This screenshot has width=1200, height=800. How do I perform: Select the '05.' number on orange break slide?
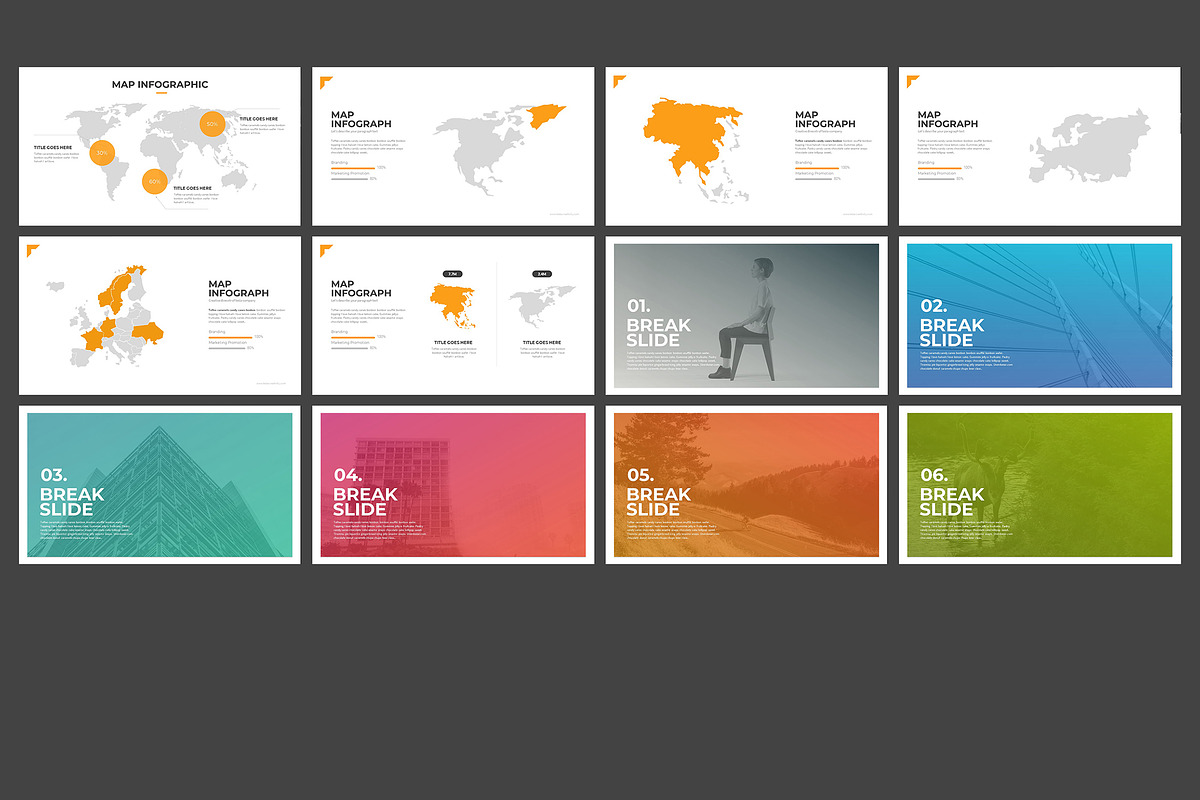point(641,476)
